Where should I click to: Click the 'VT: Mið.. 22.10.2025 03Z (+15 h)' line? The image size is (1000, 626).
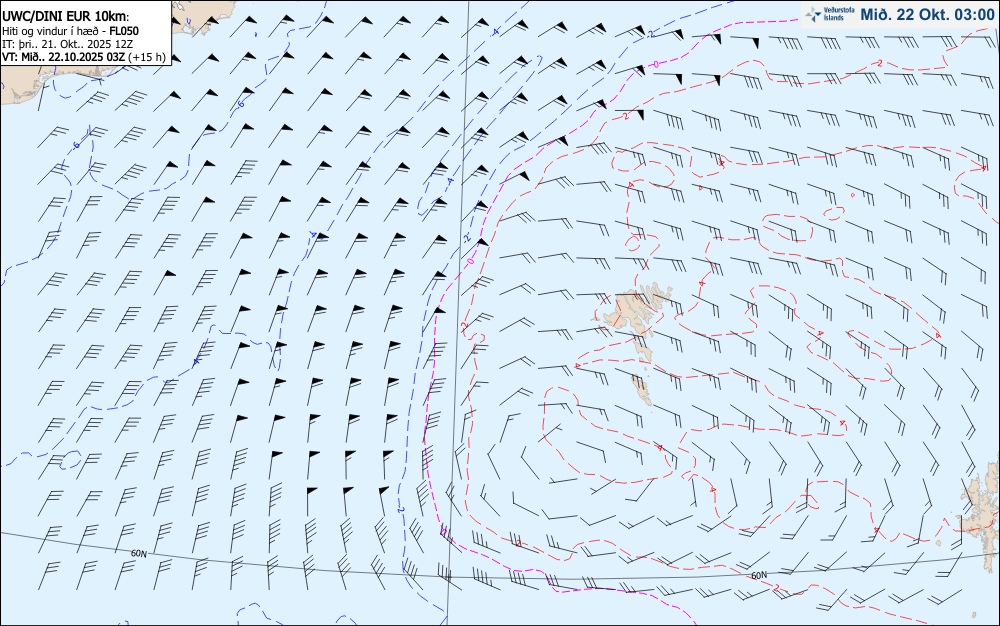pos(84,57)
